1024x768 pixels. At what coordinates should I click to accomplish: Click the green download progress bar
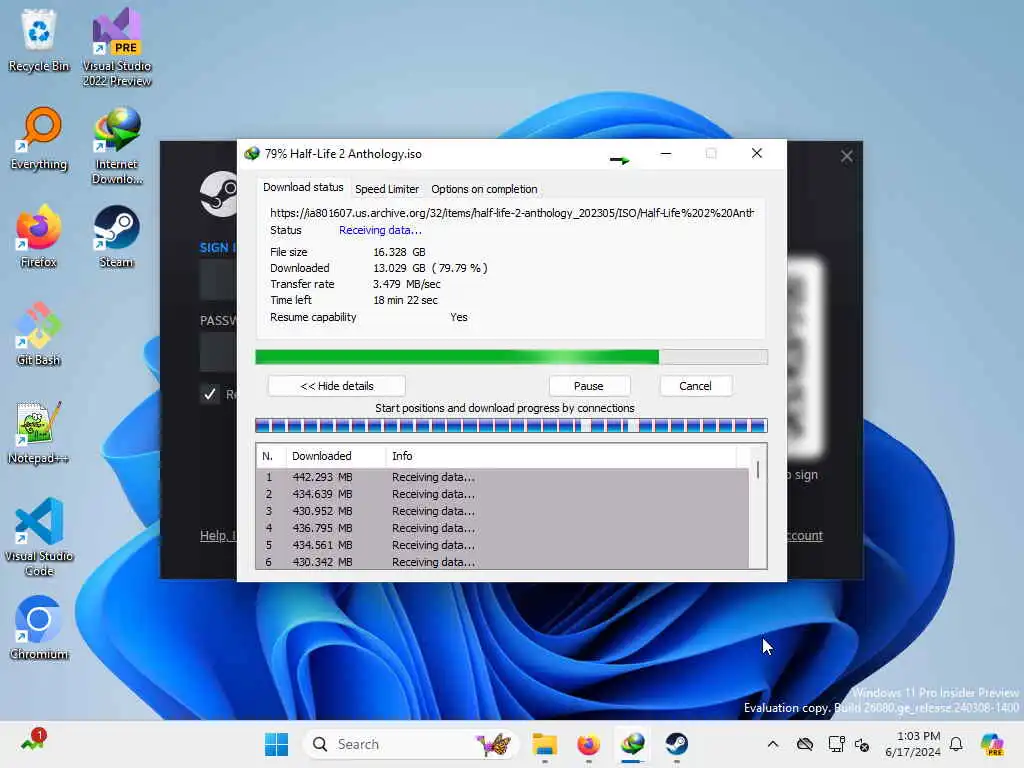pos(511,357)
